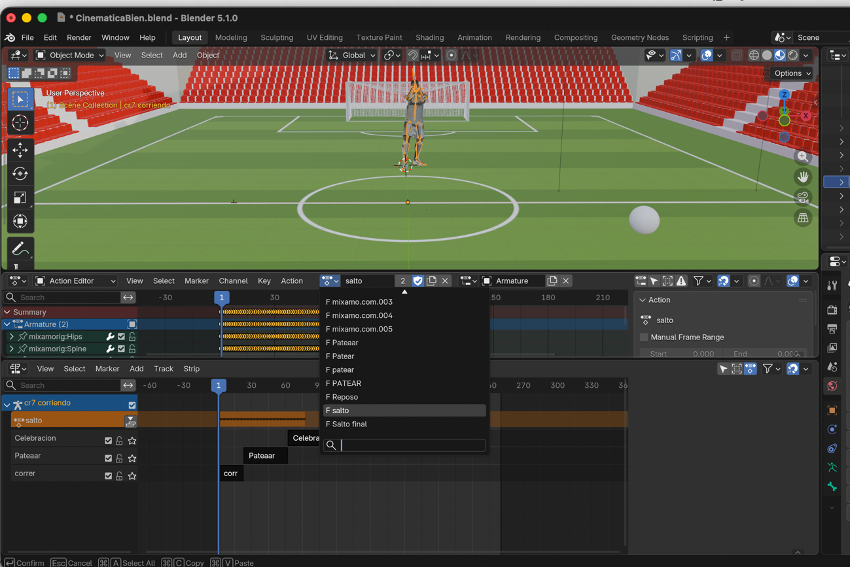Activate the 3D Cursor tool
Viewport: 850px width, 568px height.
20,123
